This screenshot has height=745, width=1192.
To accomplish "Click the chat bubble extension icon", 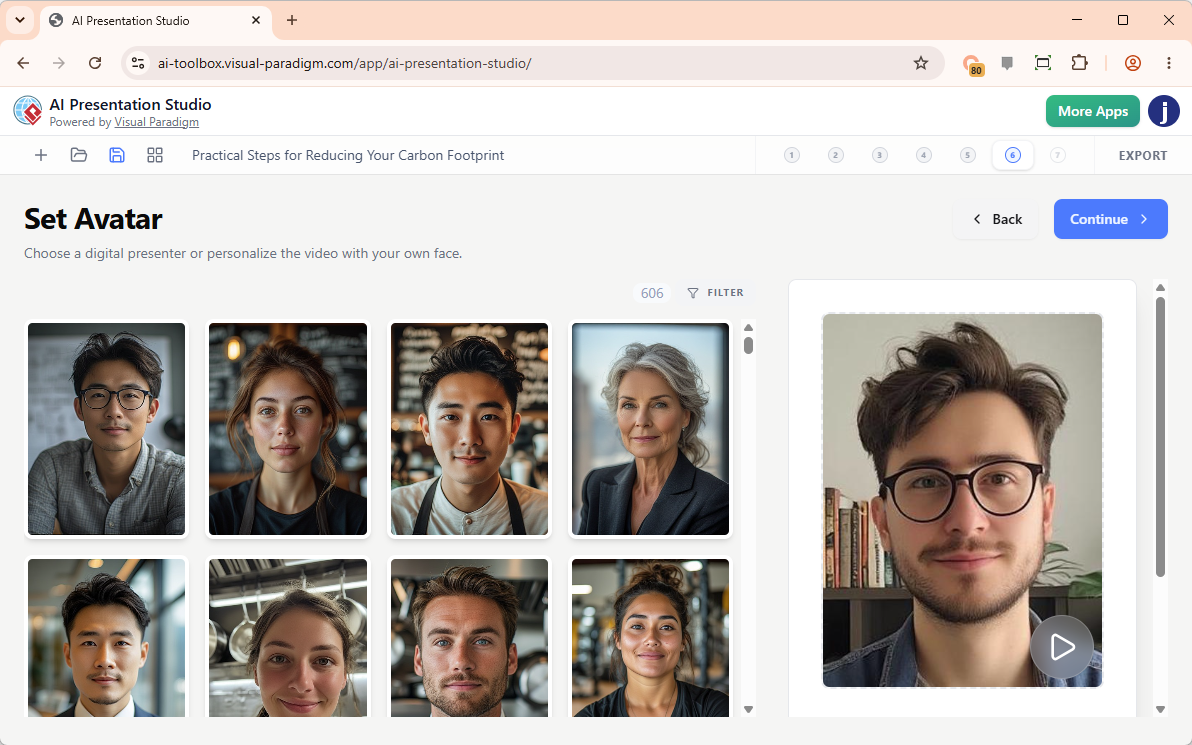I will tap(1007, 63).
